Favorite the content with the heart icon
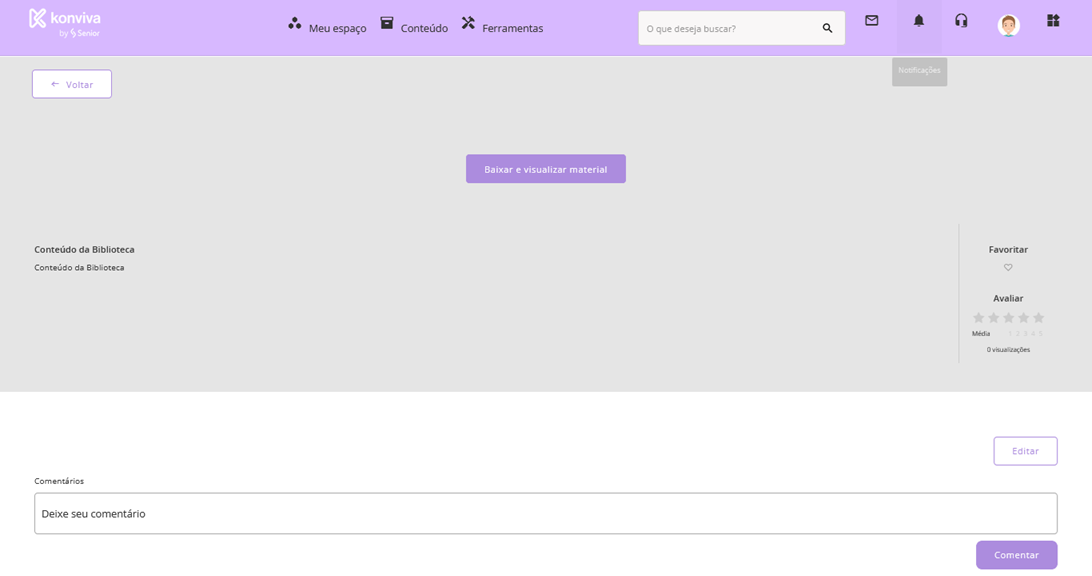Screen dimensions: 1092x576 pos(1008,267)
